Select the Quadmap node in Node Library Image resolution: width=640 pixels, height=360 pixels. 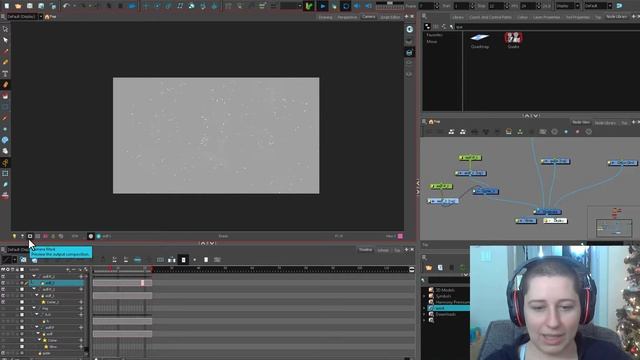point(480,41)
